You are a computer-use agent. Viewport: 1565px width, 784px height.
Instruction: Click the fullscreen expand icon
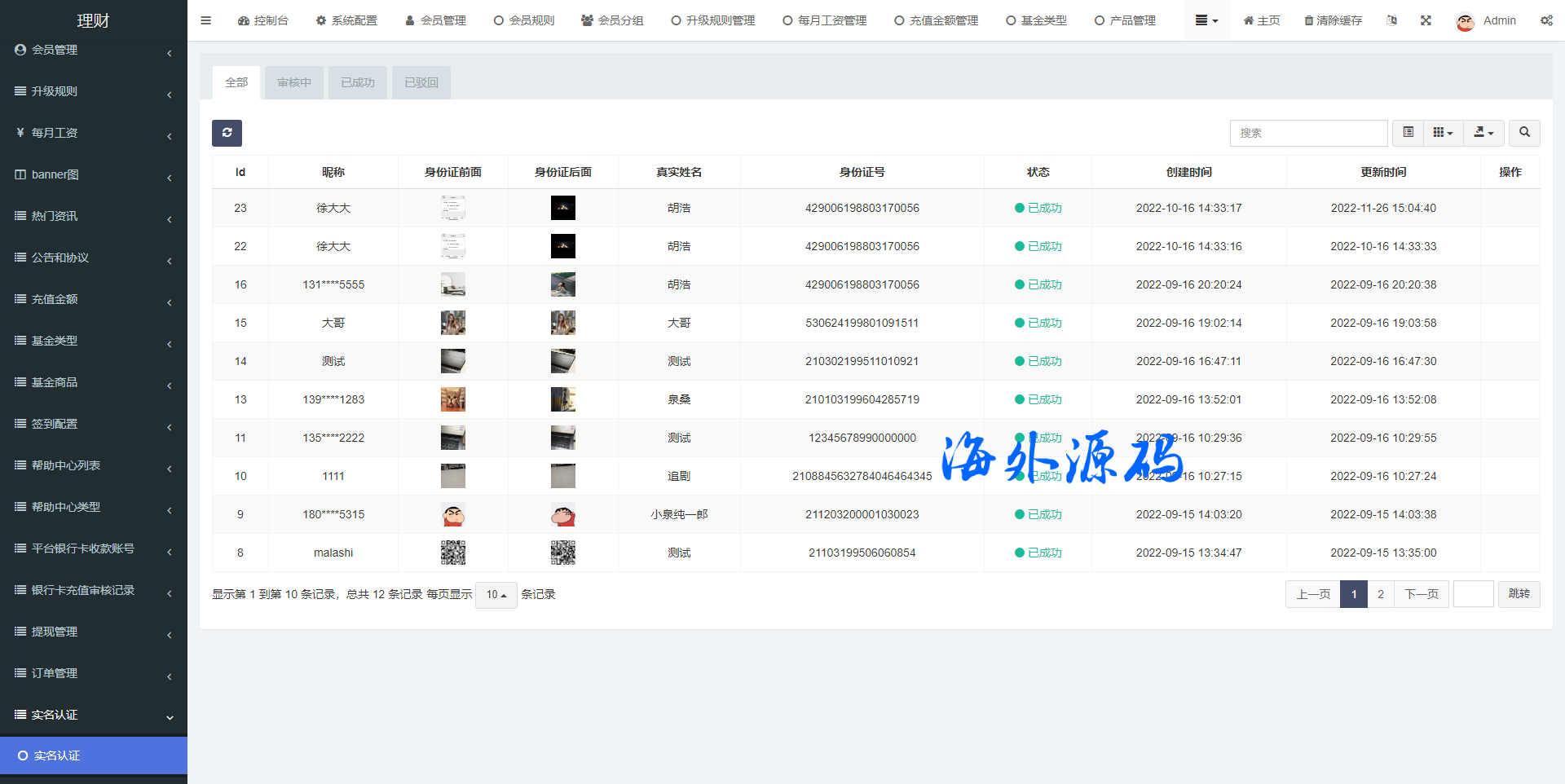point(1426,20)
